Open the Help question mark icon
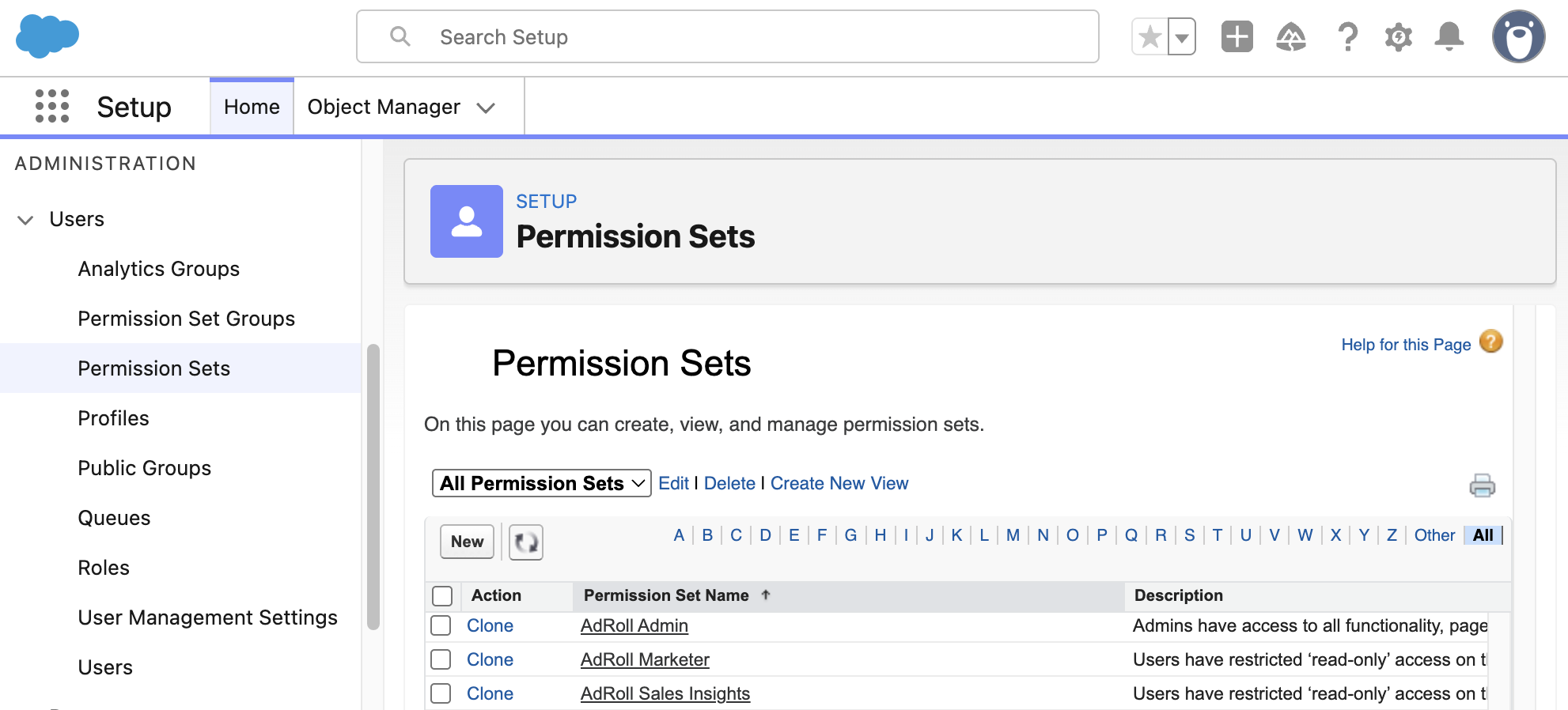Image resolution: width=1568 pixels, height=710 pixels. (x=1347, y=36)
